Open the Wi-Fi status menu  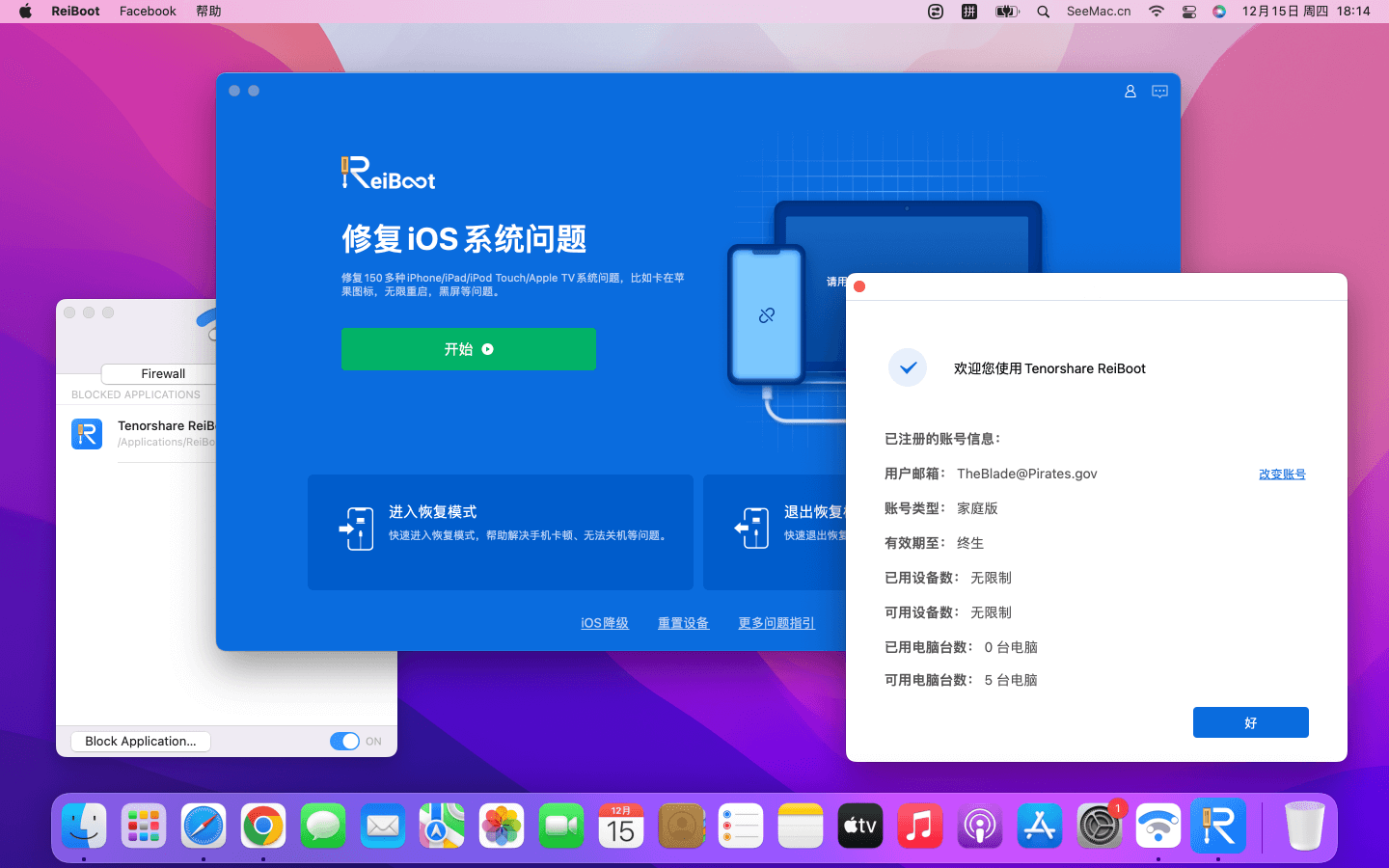1156,12
